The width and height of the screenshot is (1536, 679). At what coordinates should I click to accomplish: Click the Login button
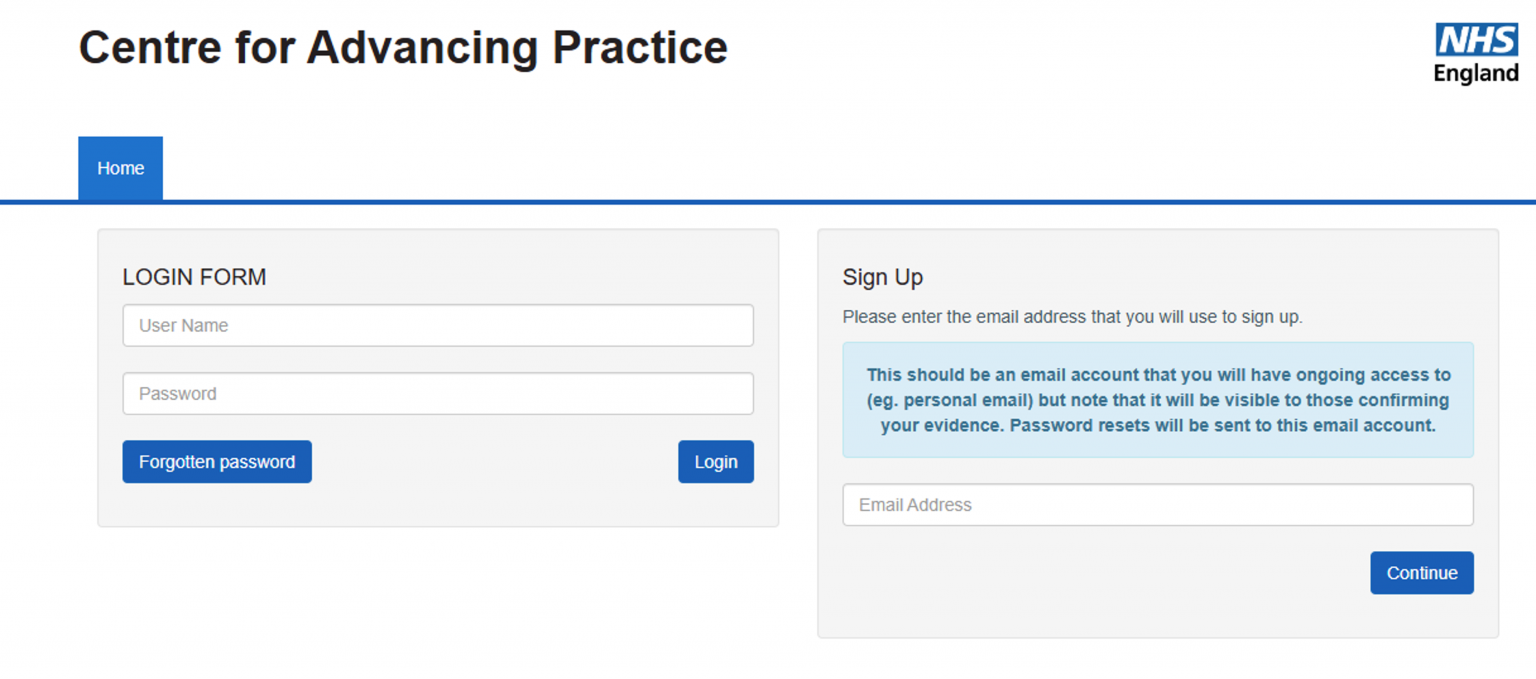point(715,461)
